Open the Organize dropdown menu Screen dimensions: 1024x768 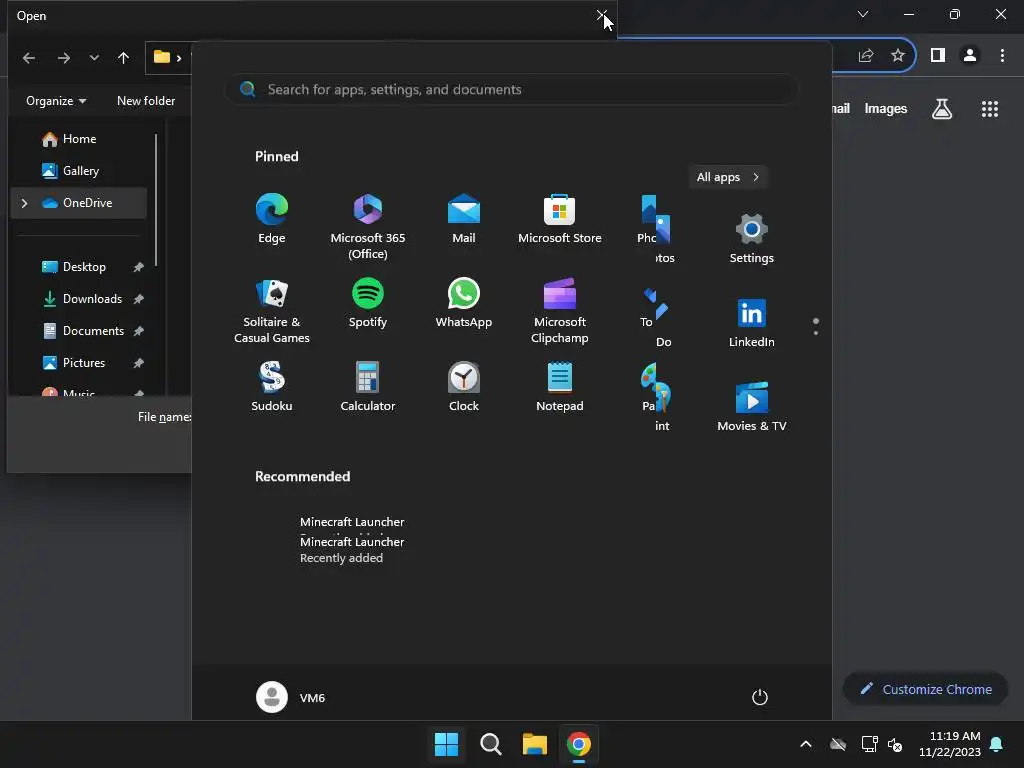56,101
